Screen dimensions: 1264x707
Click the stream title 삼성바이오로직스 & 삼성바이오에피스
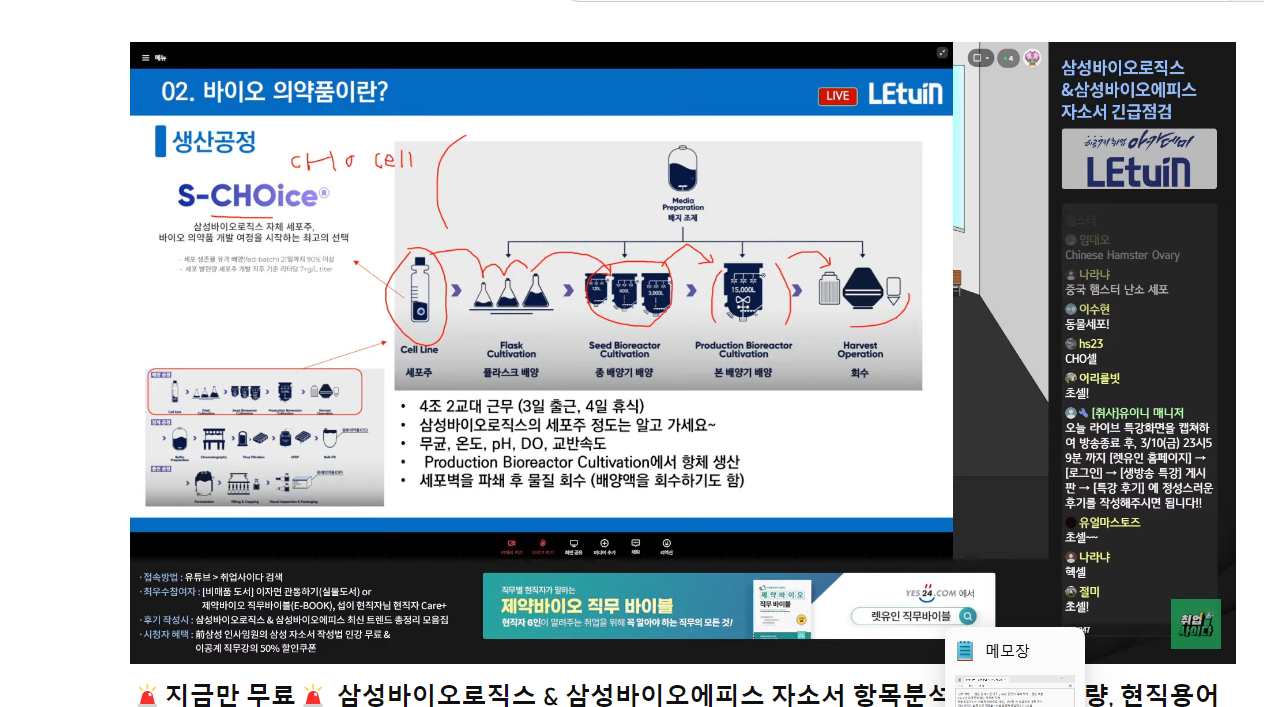tap(1129, 78)
